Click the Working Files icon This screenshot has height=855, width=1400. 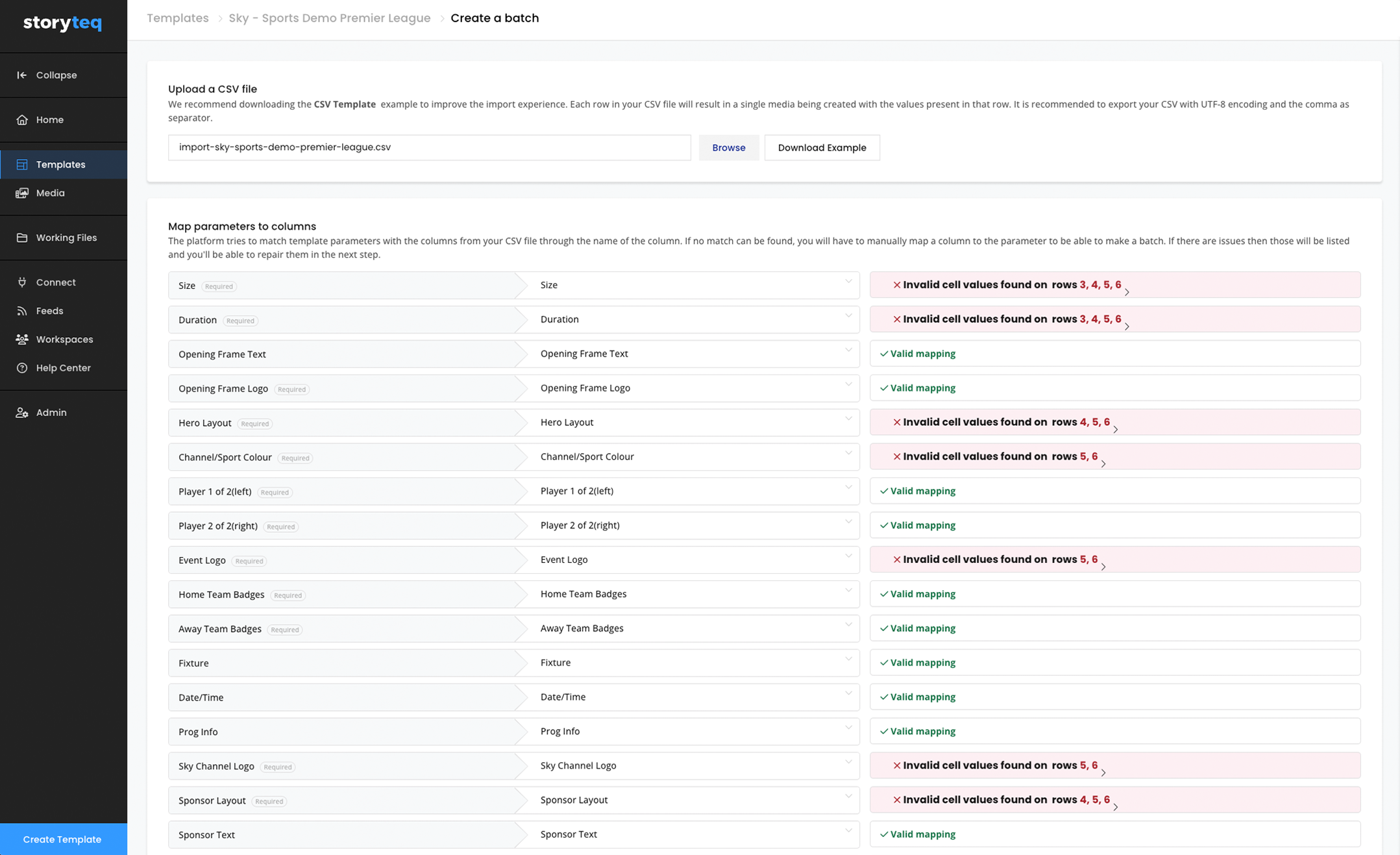22,238
